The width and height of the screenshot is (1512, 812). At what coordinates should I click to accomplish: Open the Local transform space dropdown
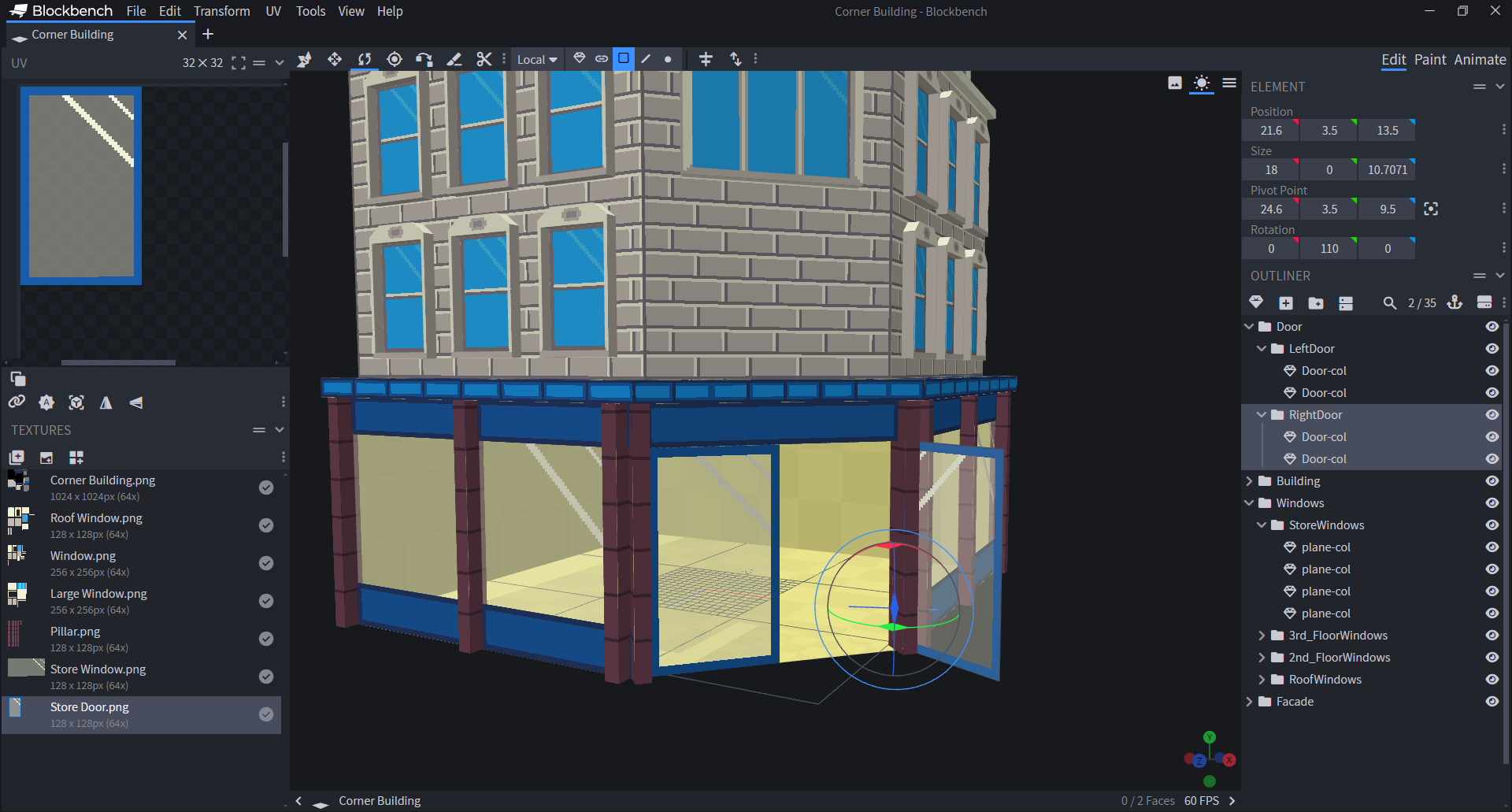(x=536, y=59)
